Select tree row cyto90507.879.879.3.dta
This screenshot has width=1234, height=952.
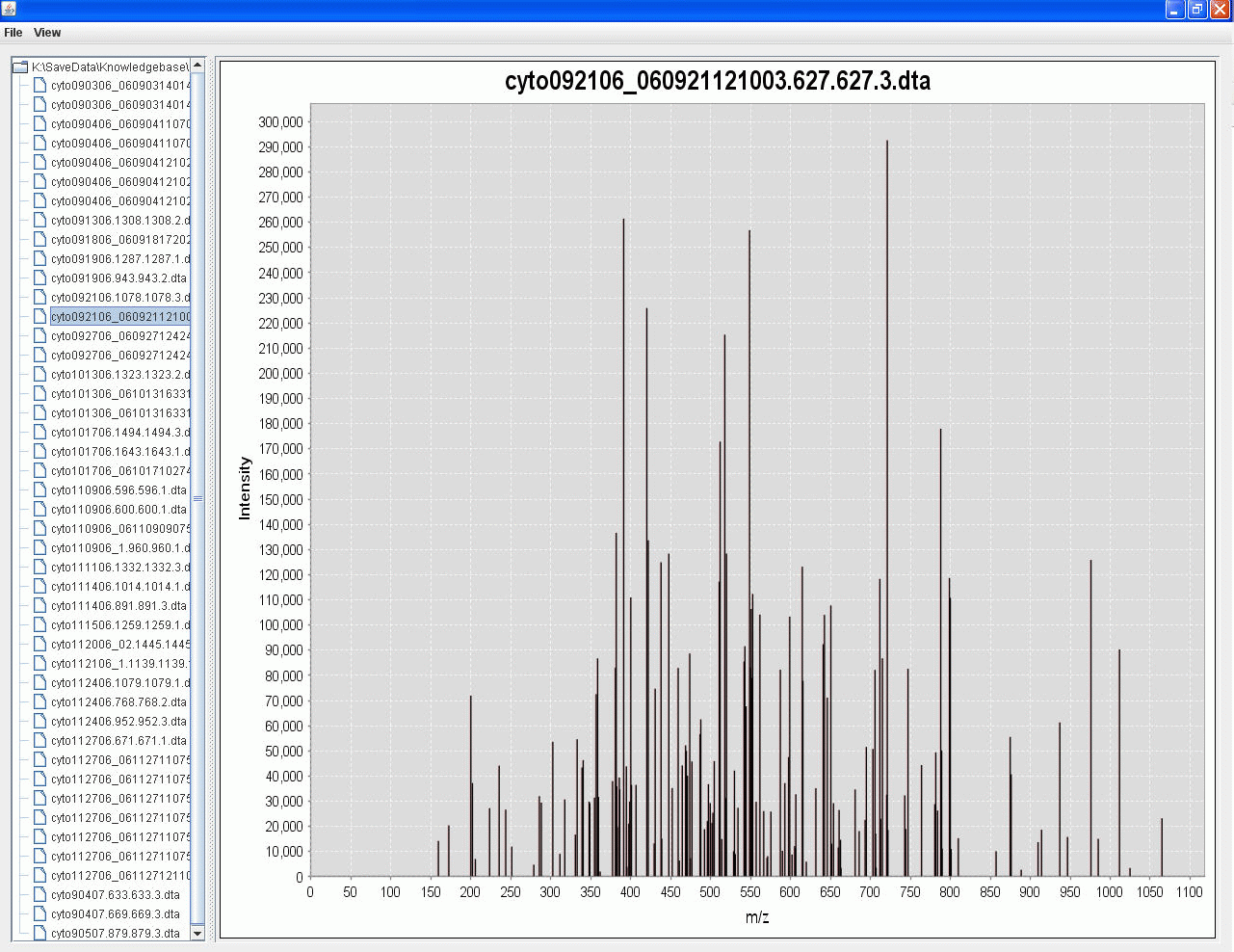[116, 934]
